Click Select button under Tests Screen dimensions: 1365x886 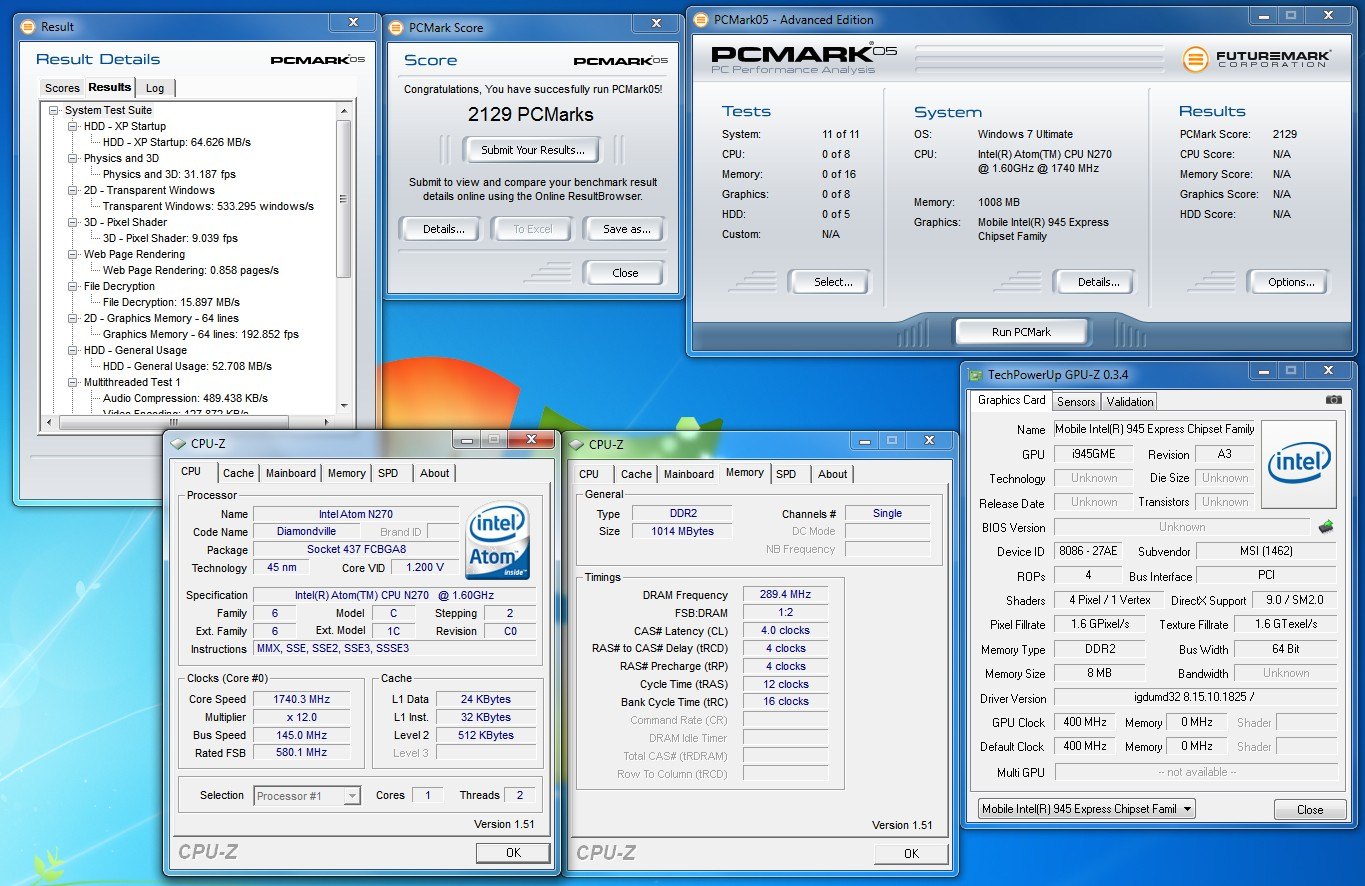(832, 282)
